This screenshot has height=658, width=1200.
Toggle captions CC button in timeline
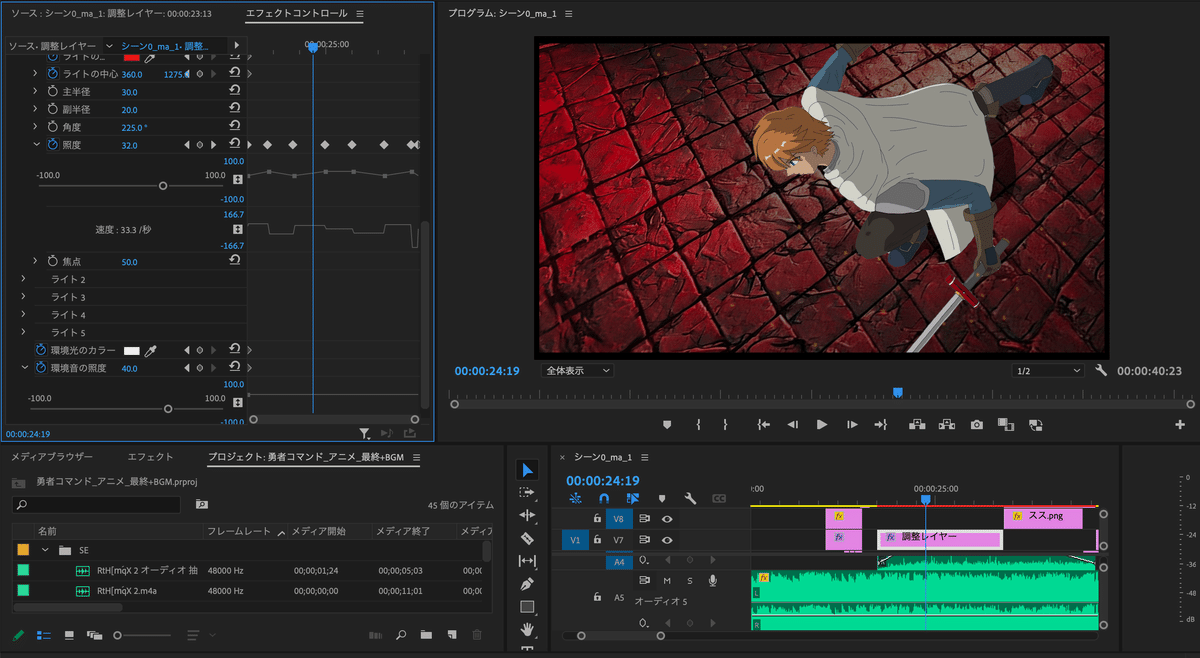point(719,498)
